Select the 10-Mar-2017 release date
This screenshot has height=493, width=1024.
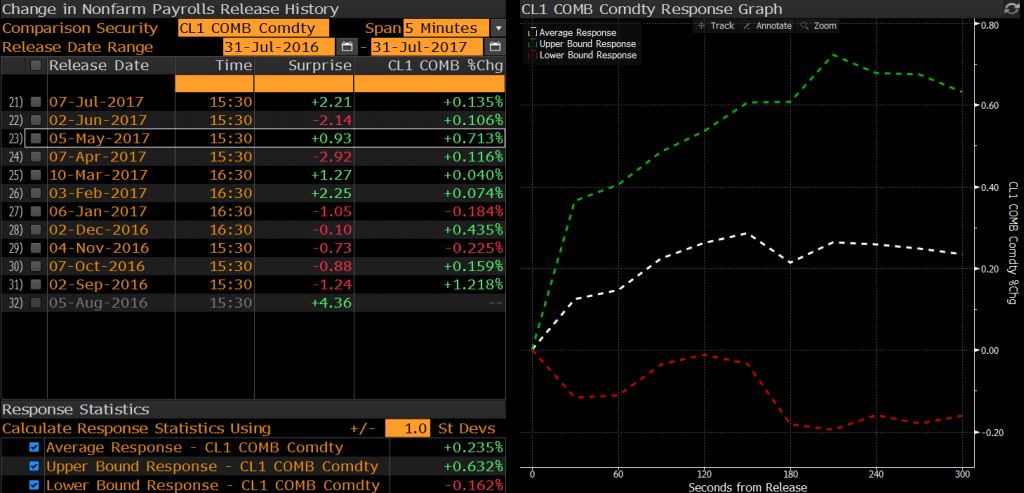[98, 175]
